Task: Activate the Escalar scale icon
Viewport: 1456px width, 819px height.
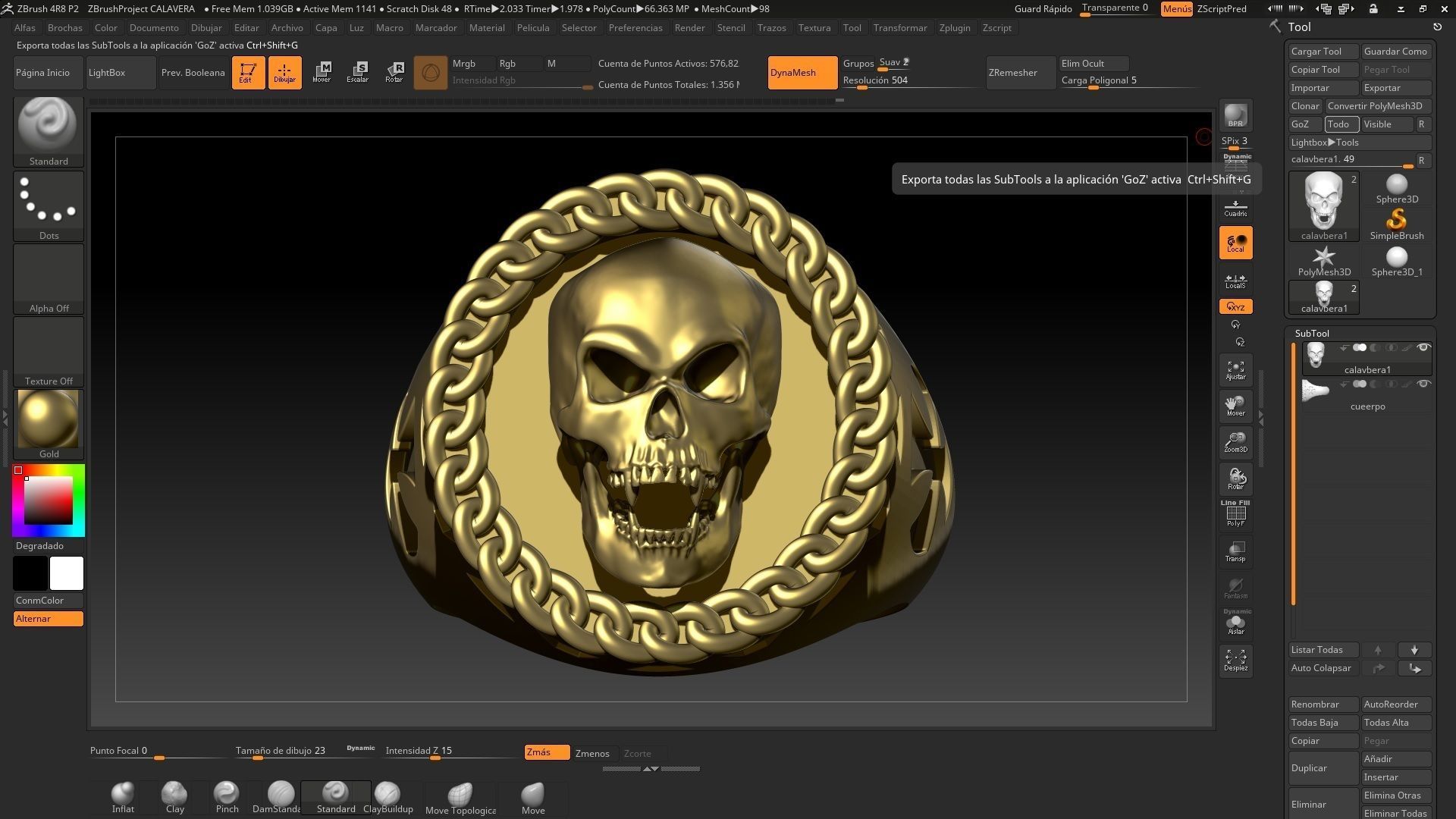Action: [358, 73]
